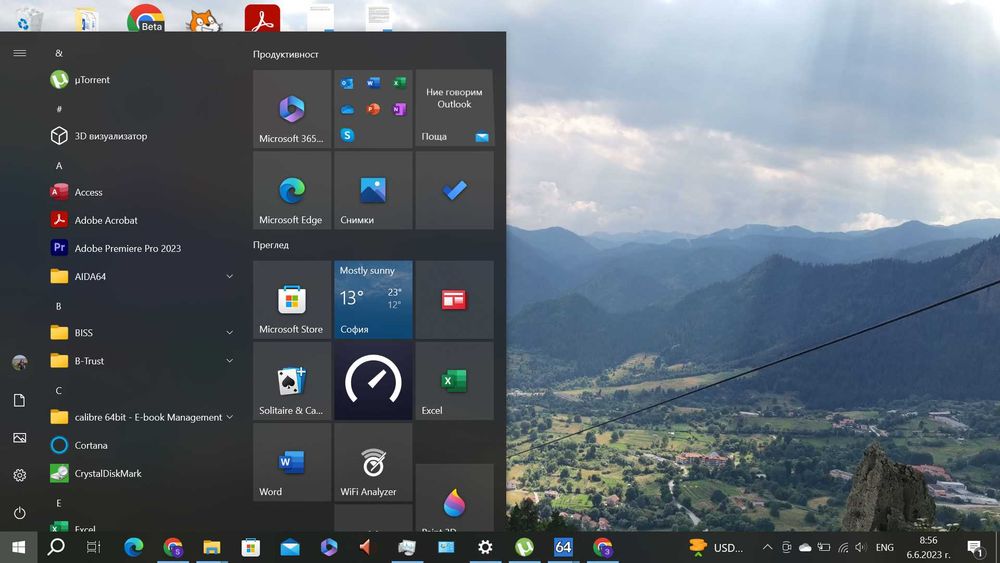Open the To Do checkmark tile
The width and height of the screenshot is (1000, 563).
[454, 190]
